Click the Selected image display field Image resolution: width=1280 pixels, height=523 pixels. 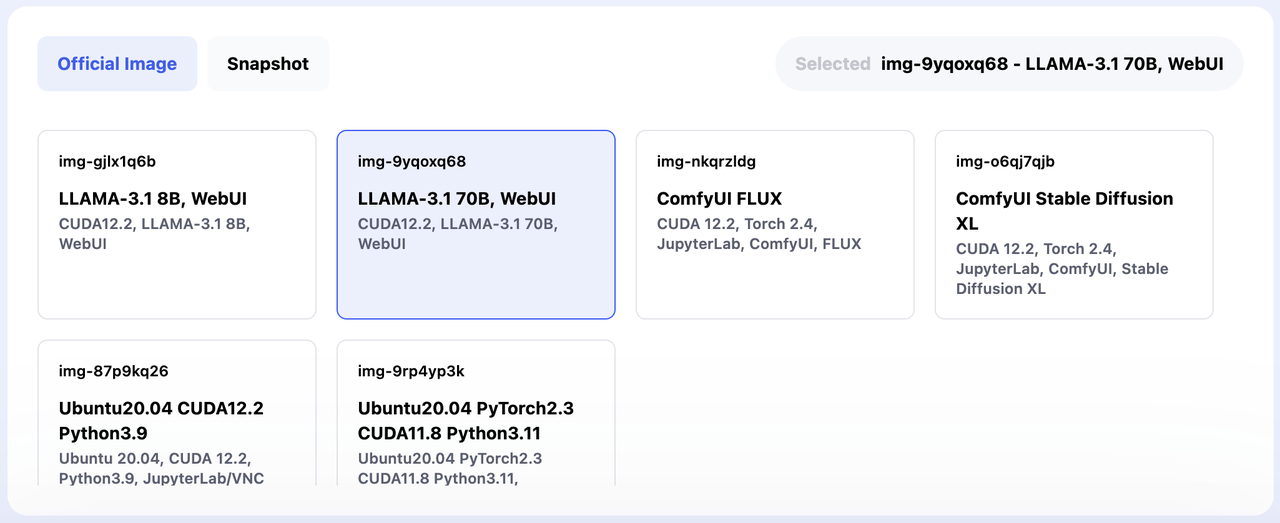click(x=1010, y=64)
